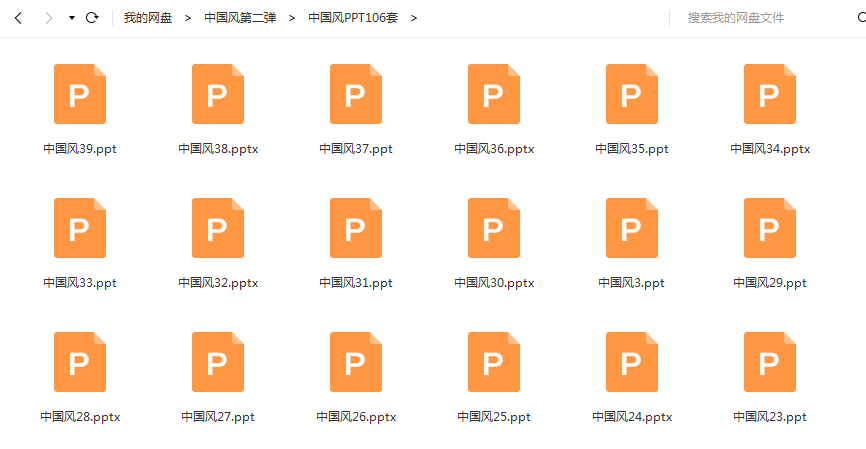Navigate to 我的网盘 in breadcrumb
866x449 pixels.
pos(148,18)
